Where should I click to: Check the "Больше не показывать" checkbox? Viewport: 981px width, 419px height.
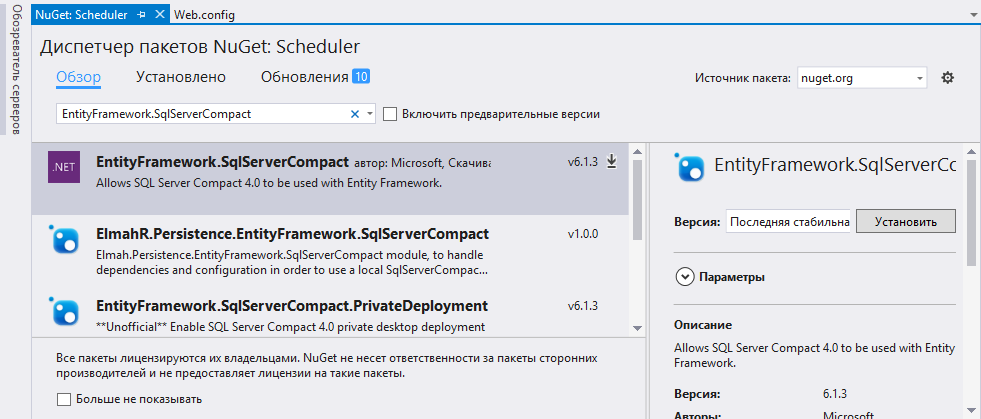coord(64,399)
